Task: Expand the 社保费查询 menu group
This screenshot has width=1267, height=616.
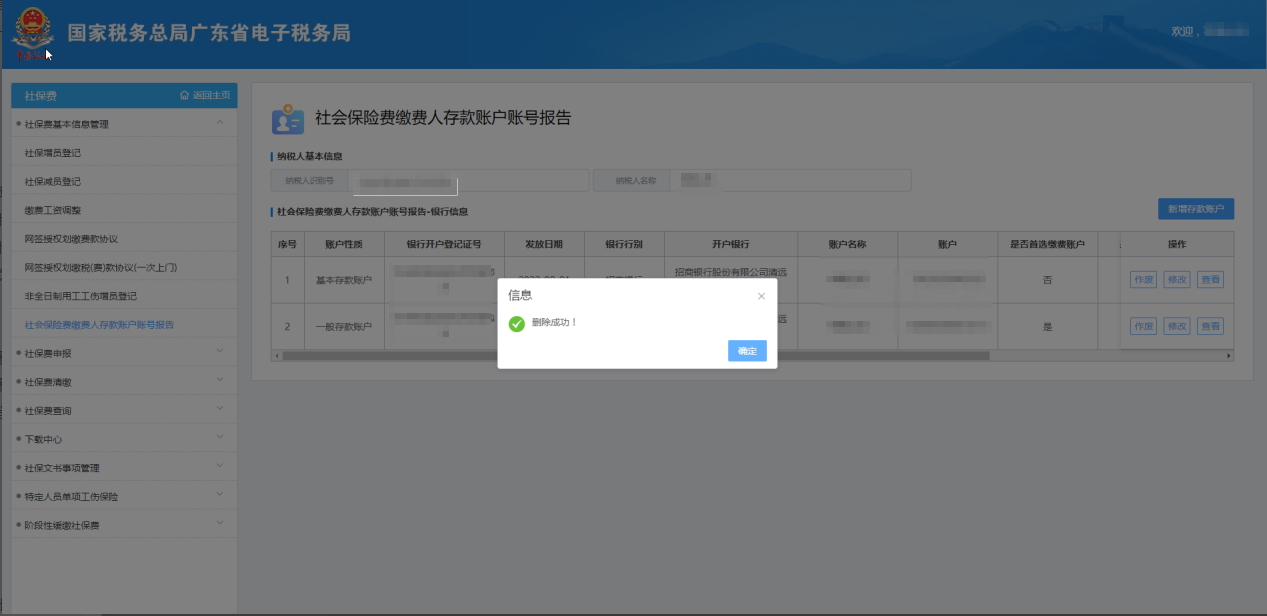Action: point(220,410)
